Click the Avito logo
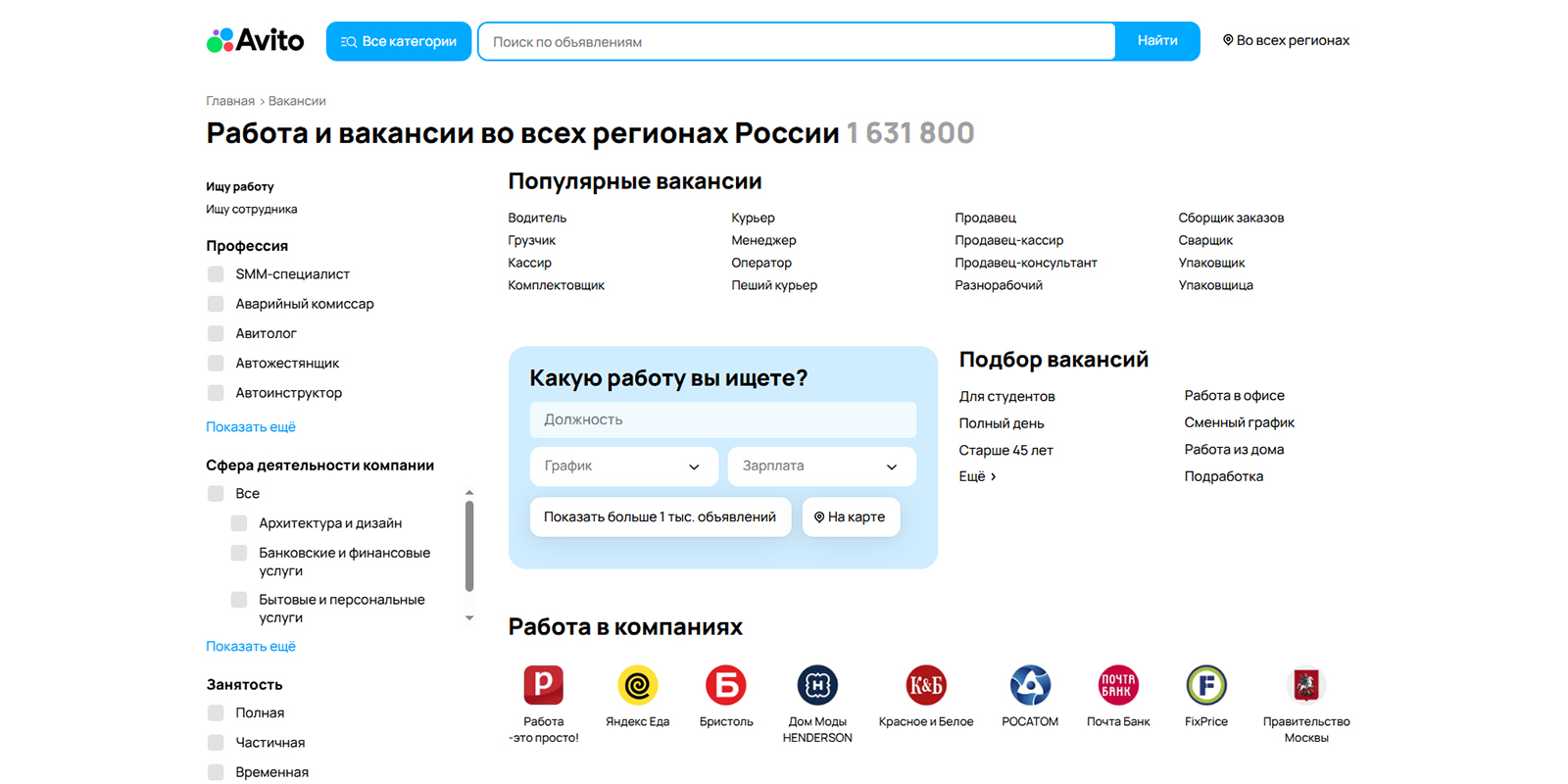 255,40
